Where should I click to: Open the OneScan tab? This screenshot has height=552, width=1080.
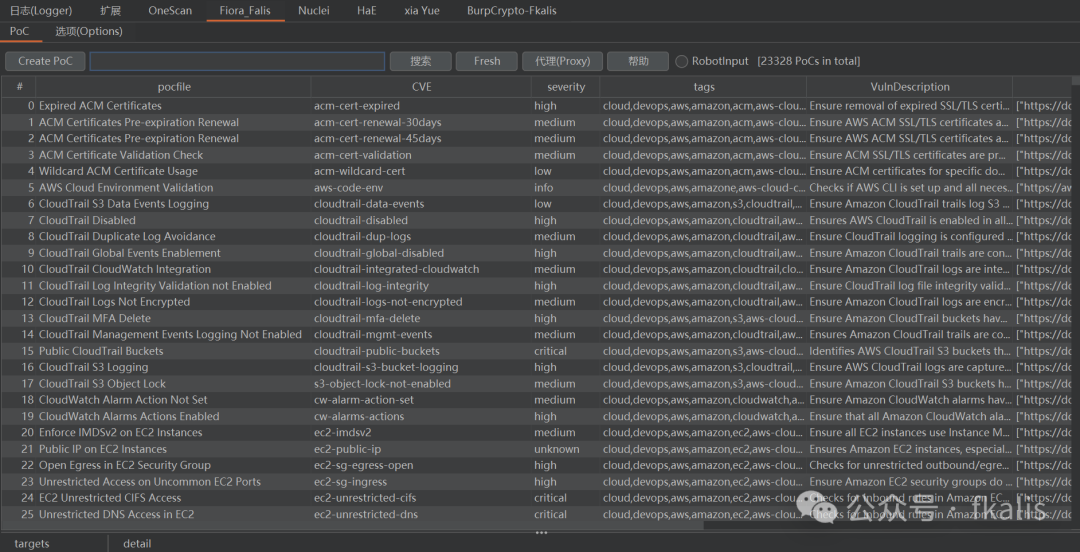pyautogui.click(x=170, y=10)
